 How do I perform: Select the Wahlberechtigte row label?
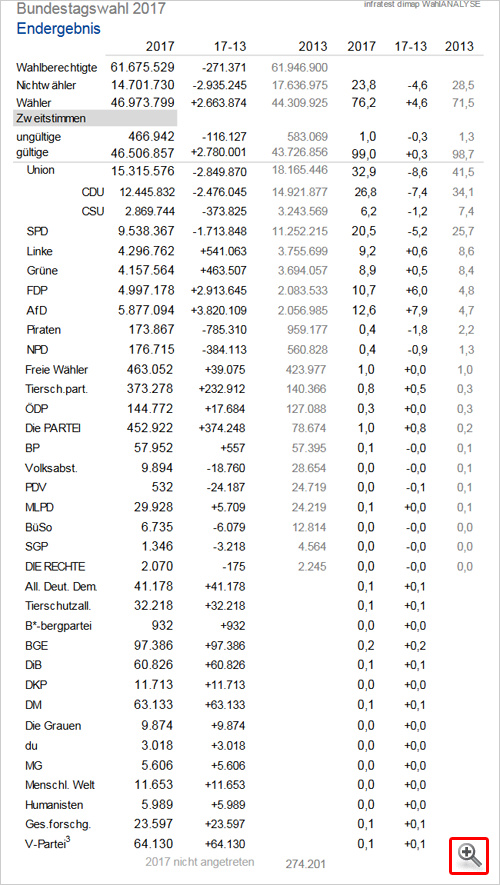point(57,68)
